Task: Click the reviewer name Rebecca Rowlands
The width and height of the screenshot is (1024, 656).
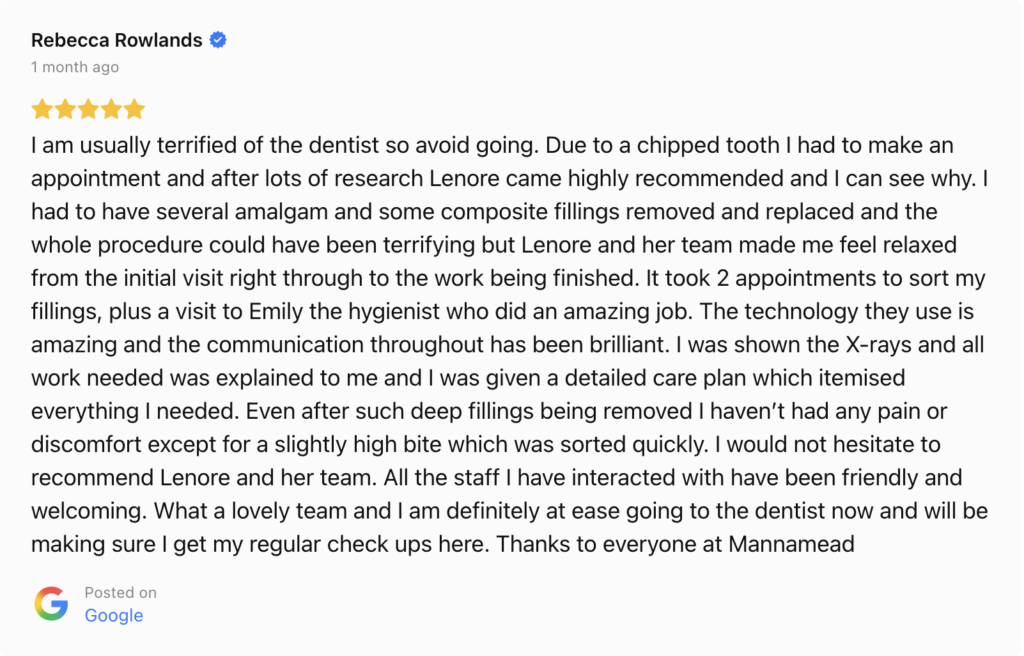Action: point(116,41)
